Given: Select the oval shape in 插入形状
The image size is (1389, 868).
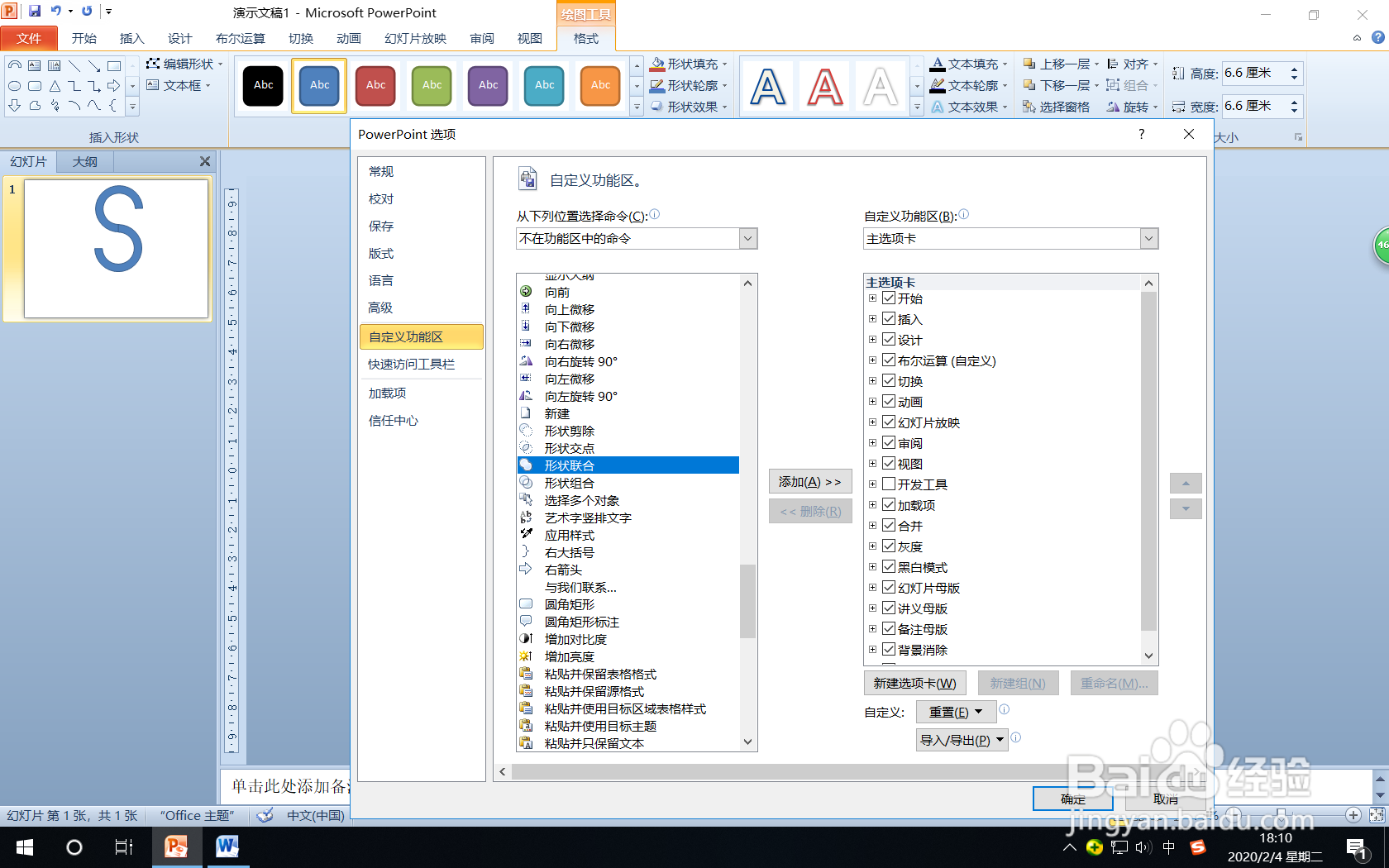Looking at the screenshot, I should coord(14,86).
